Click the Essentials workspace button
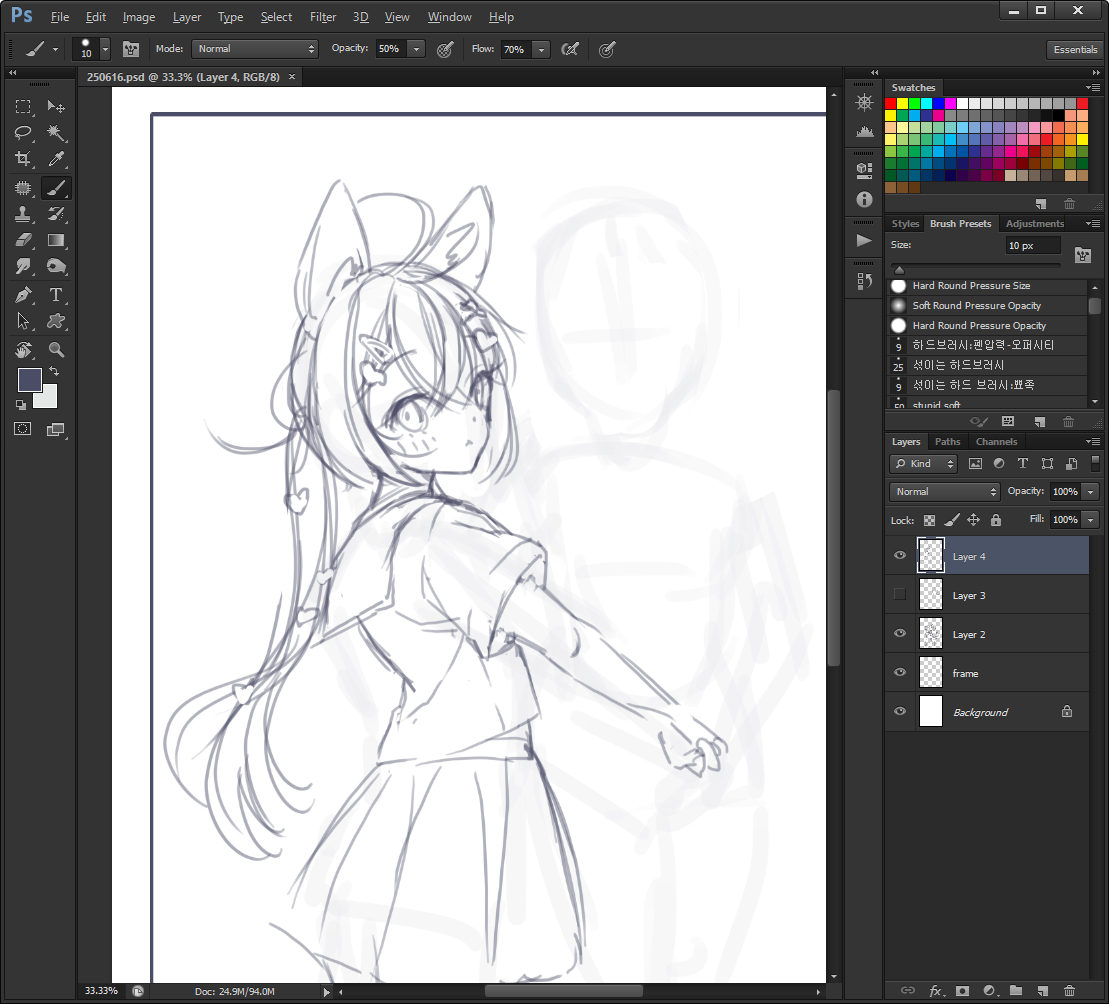This screenshot has width=1109, height=1004. [x=1075, y=50]
